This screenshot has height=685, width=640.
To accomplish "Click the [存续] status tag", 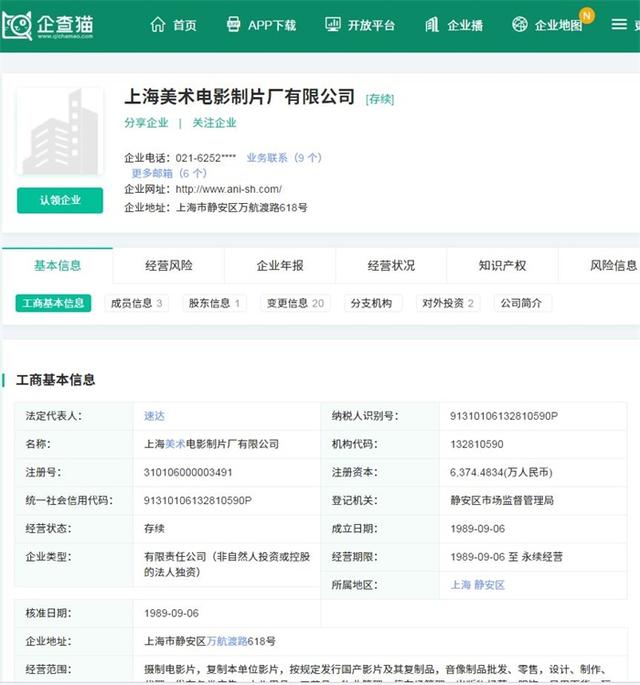I will click(x=380, y=99).
